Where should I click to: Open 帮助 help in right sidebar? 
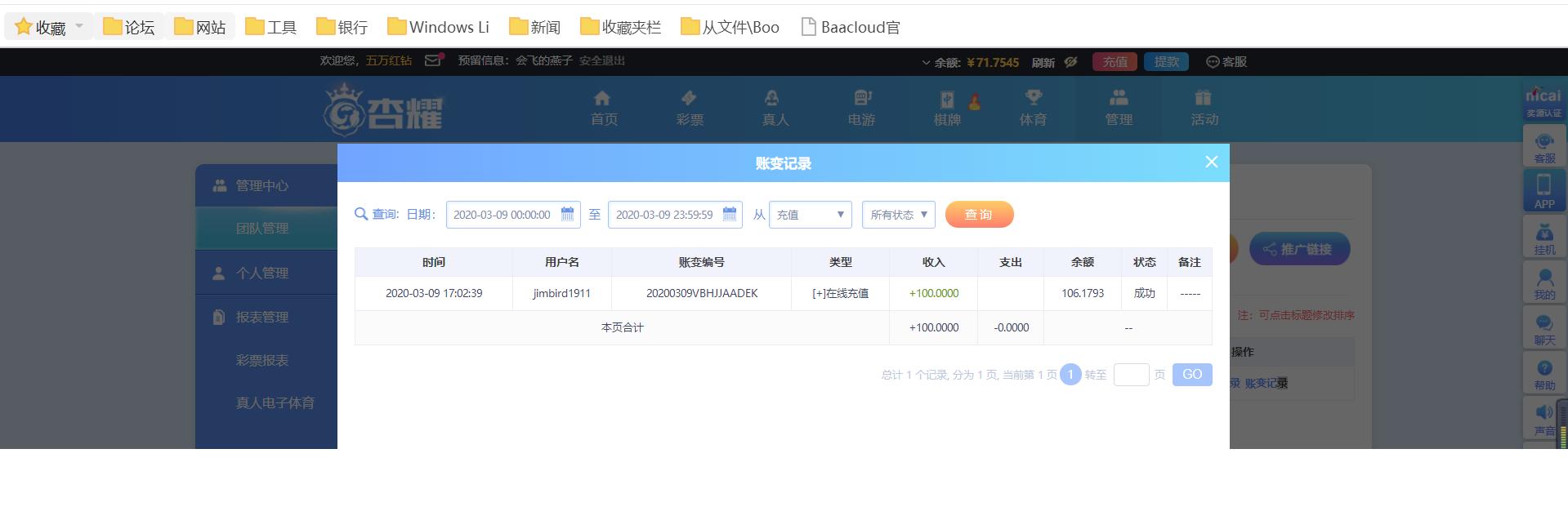click(x=1544, y=373)
